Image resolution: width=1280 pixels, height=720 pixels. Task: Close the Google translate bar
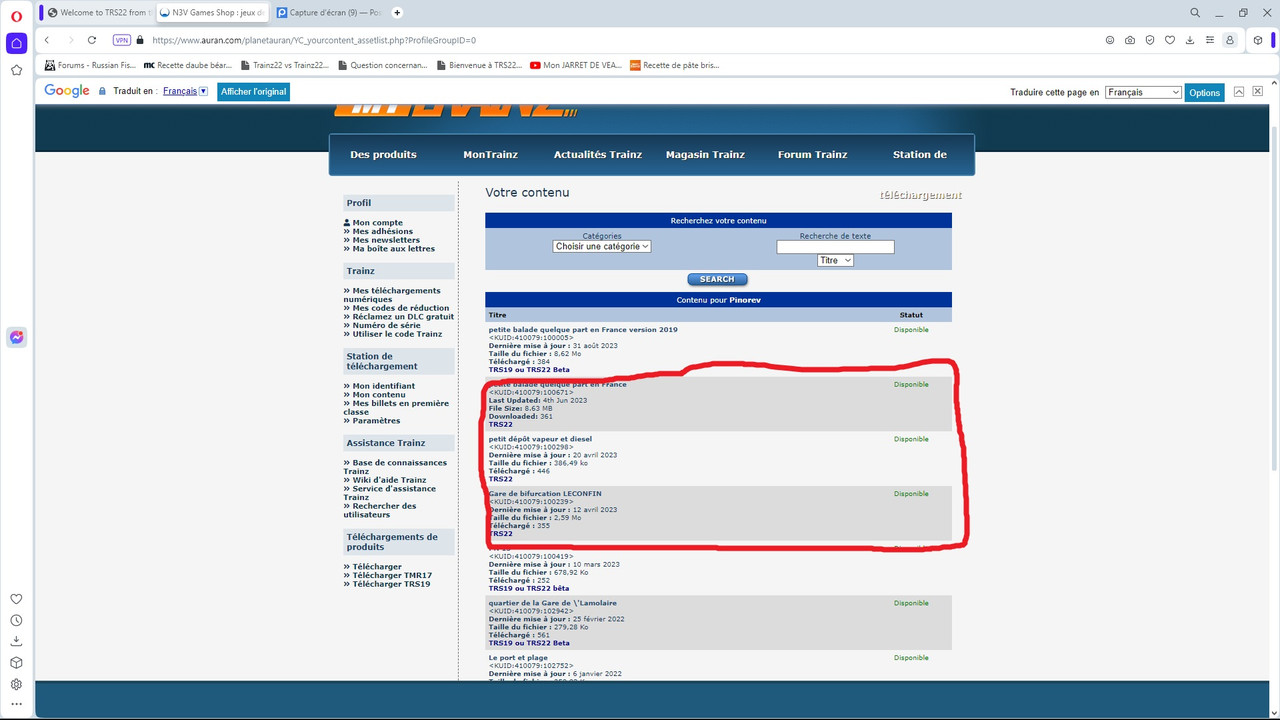(1258, 91)
